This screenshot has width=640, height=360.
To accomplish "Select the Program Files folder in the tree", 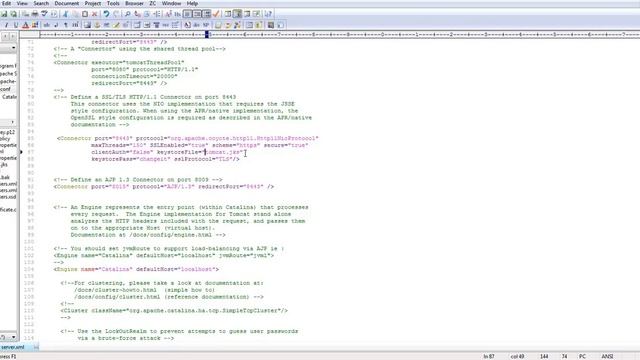I will coord(8,66).
